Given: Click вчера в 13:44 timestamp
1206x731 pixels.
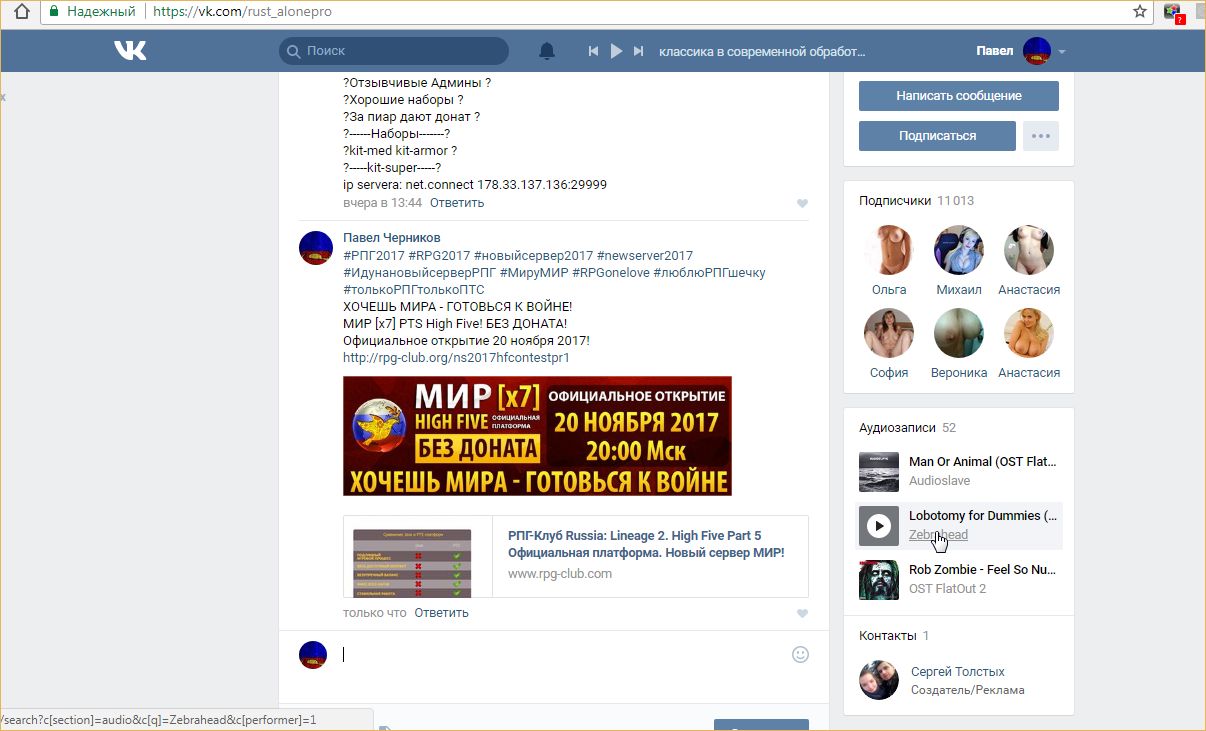Looking at the screenshot, I should [383, 203].
